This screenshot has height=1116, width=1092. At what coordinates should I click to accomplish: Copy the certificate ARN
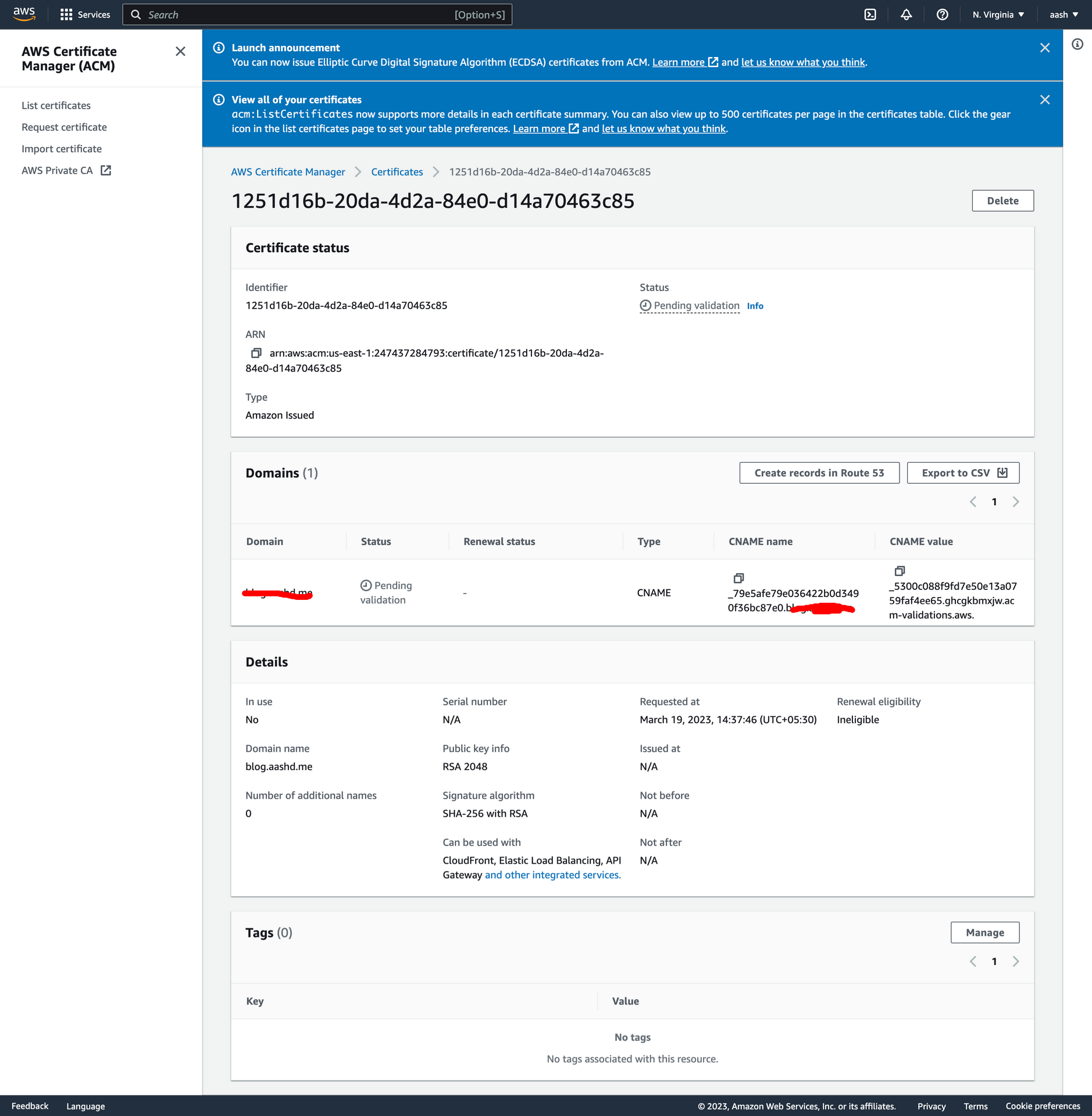[256, 353]
